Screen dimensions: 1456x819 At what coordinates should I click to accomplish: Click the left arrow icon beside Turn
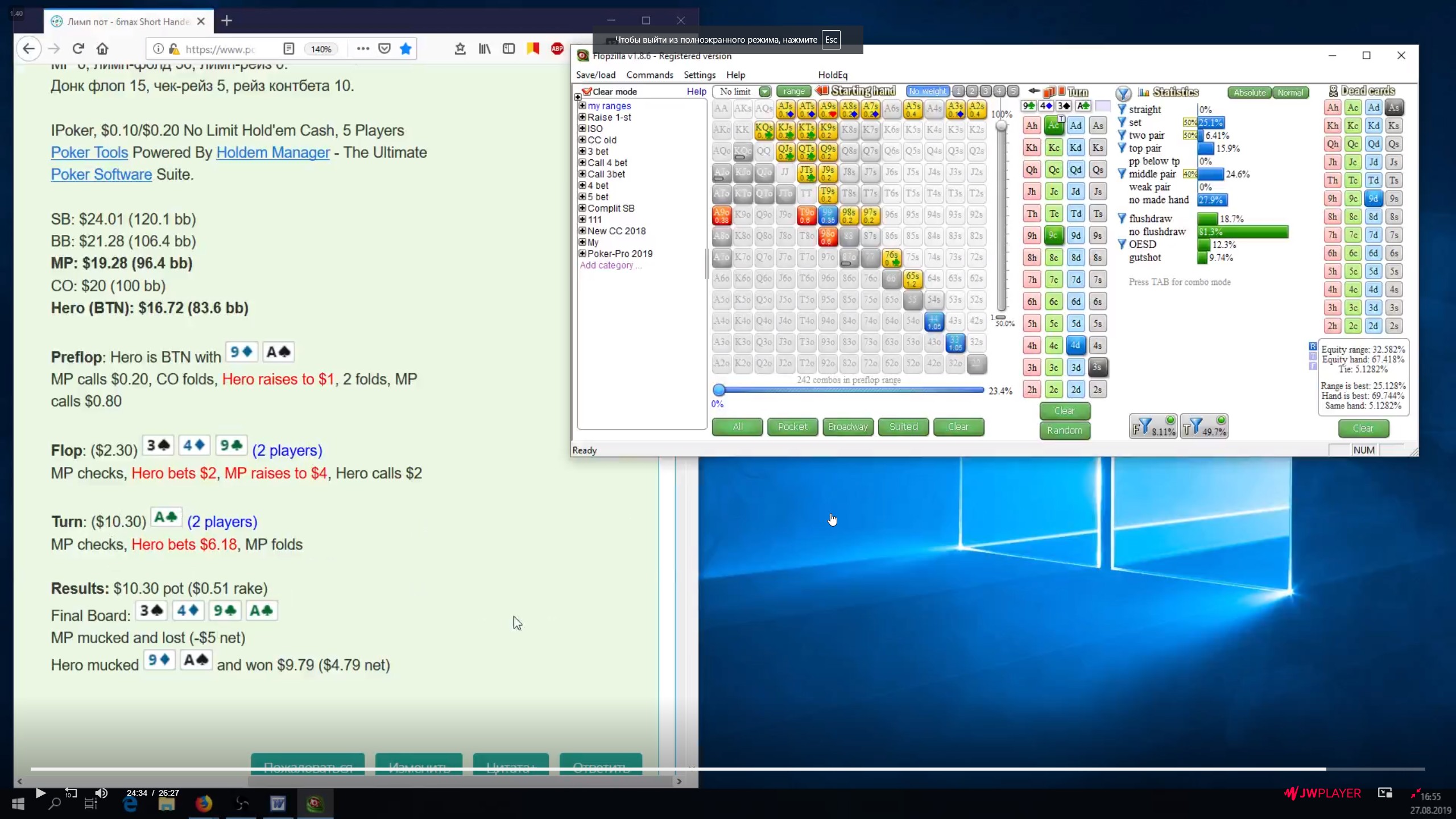click(1034, 91)
